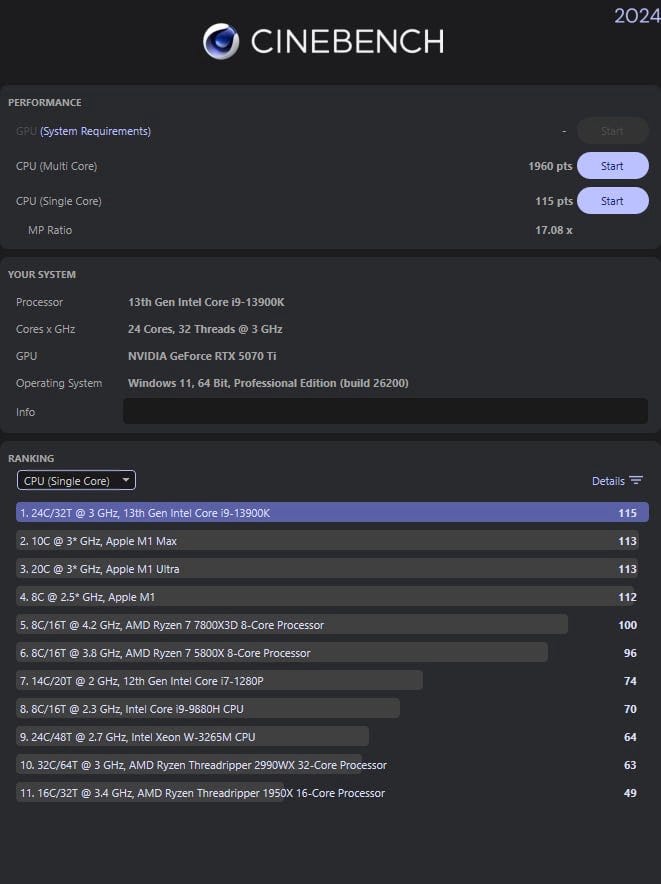Select the Ryzen 7 5800X ranking row
Screen dimensions: 661x884
click(x=281, y=653)
